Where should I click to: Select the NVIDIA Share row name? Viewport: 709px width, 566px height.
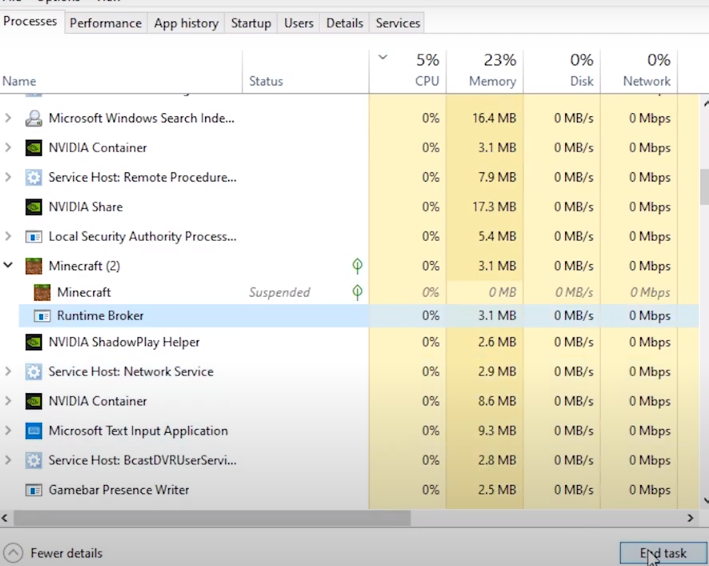point(85,207)
